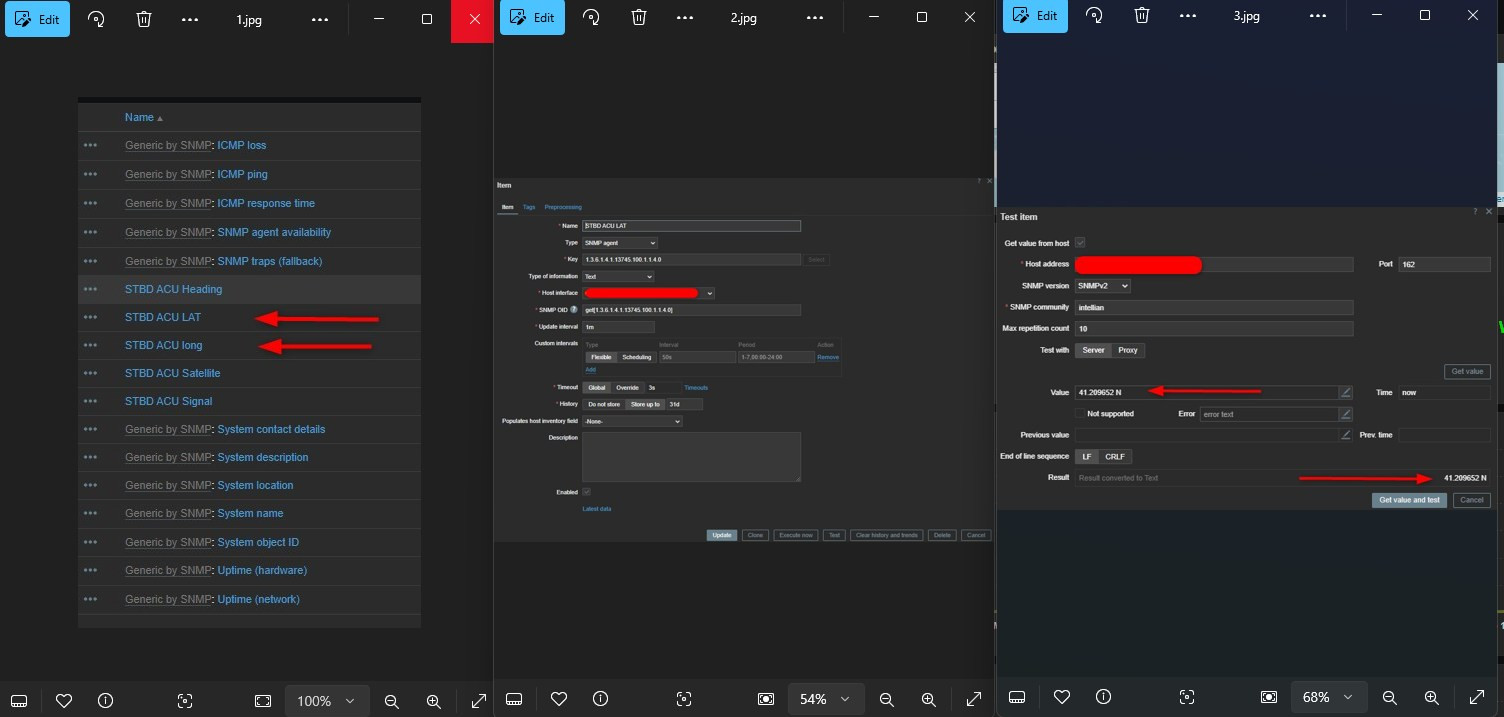Zoom out on the 1.jpg image

pyautogui.click(x=392, y=701)
